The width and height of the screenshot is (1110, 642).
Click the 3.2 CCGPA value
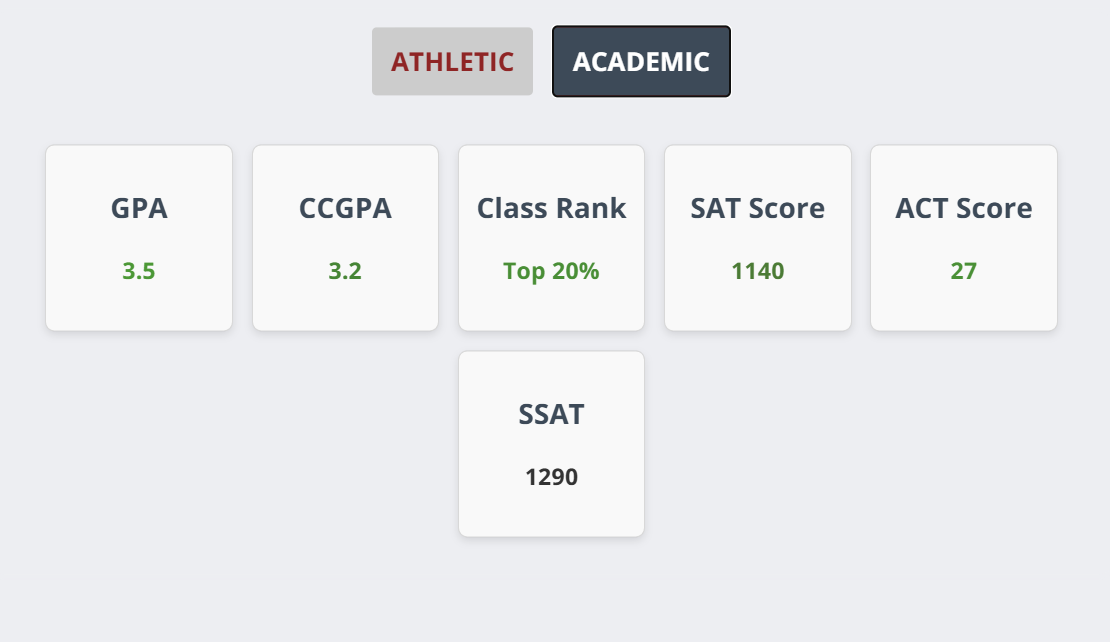coord(345,271)
